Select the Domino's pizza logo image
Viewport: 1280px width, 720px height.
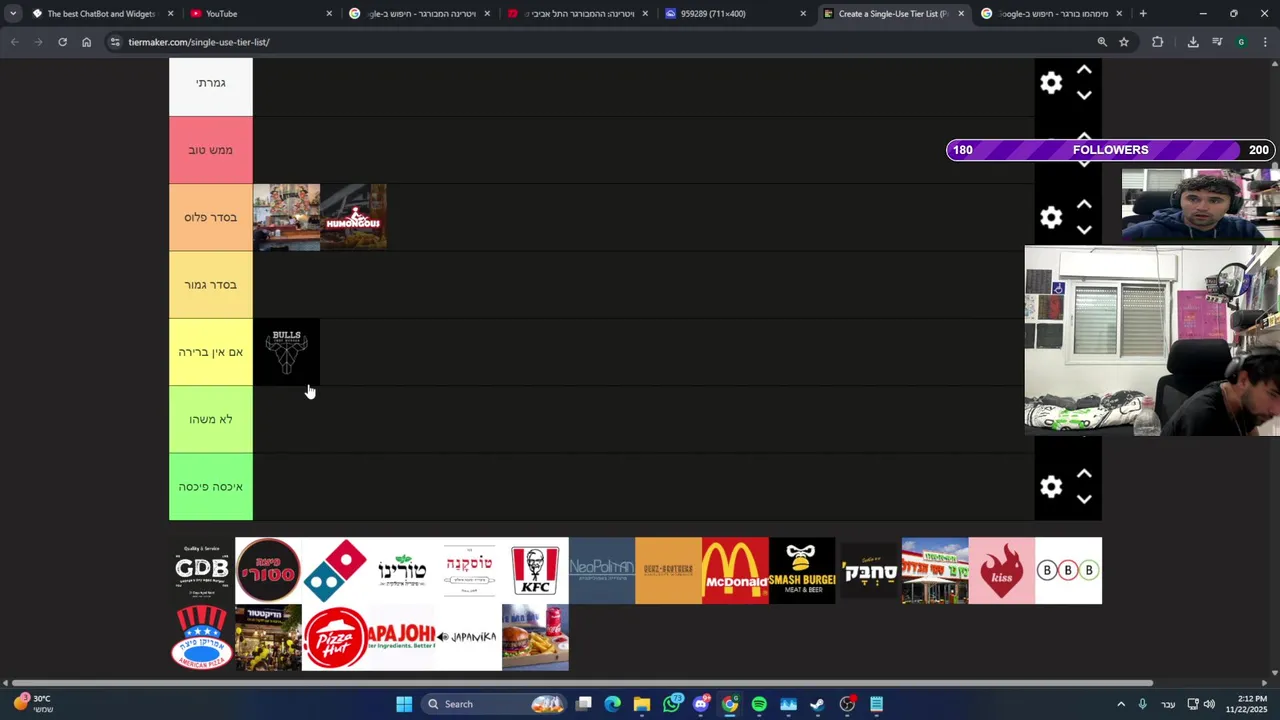coord(335,570)
